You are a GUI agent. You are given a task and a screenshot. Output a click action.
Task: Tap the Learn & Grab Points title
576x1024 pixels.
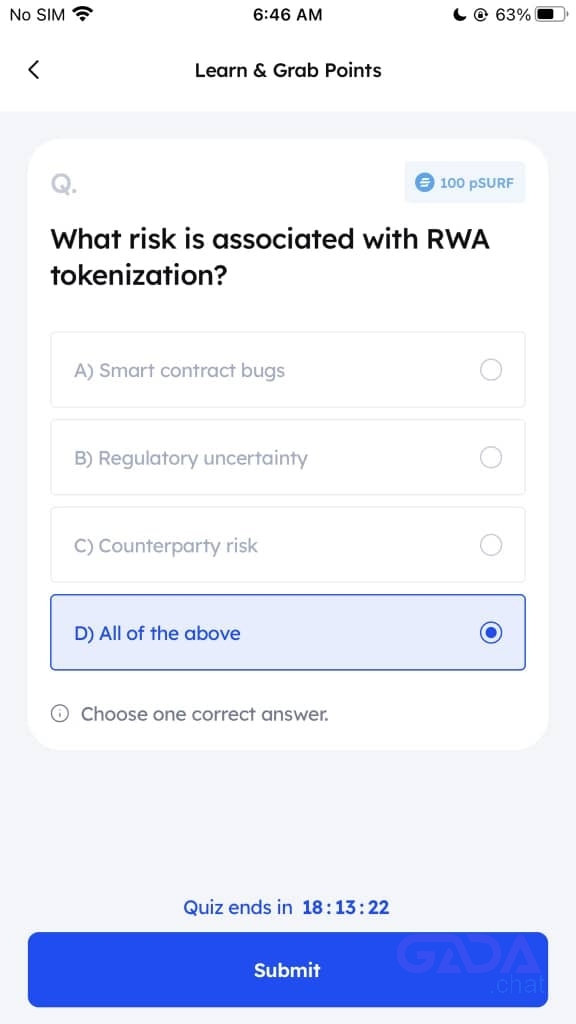(x=288, y=70)
